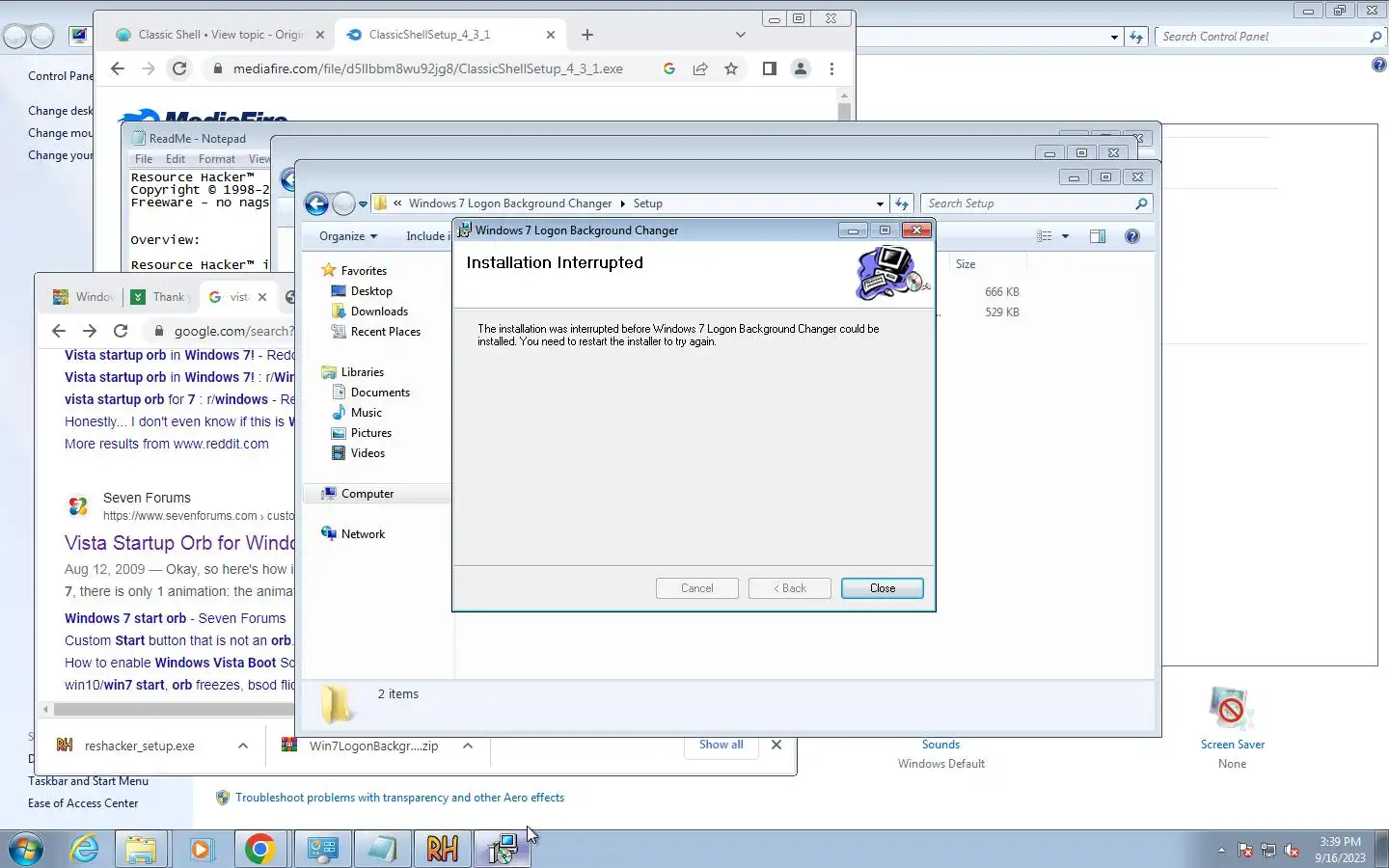1389x868 pixels.
Task: Select Libraries in navigation pane
Action: pyautogui.click(x=362, y=372)
